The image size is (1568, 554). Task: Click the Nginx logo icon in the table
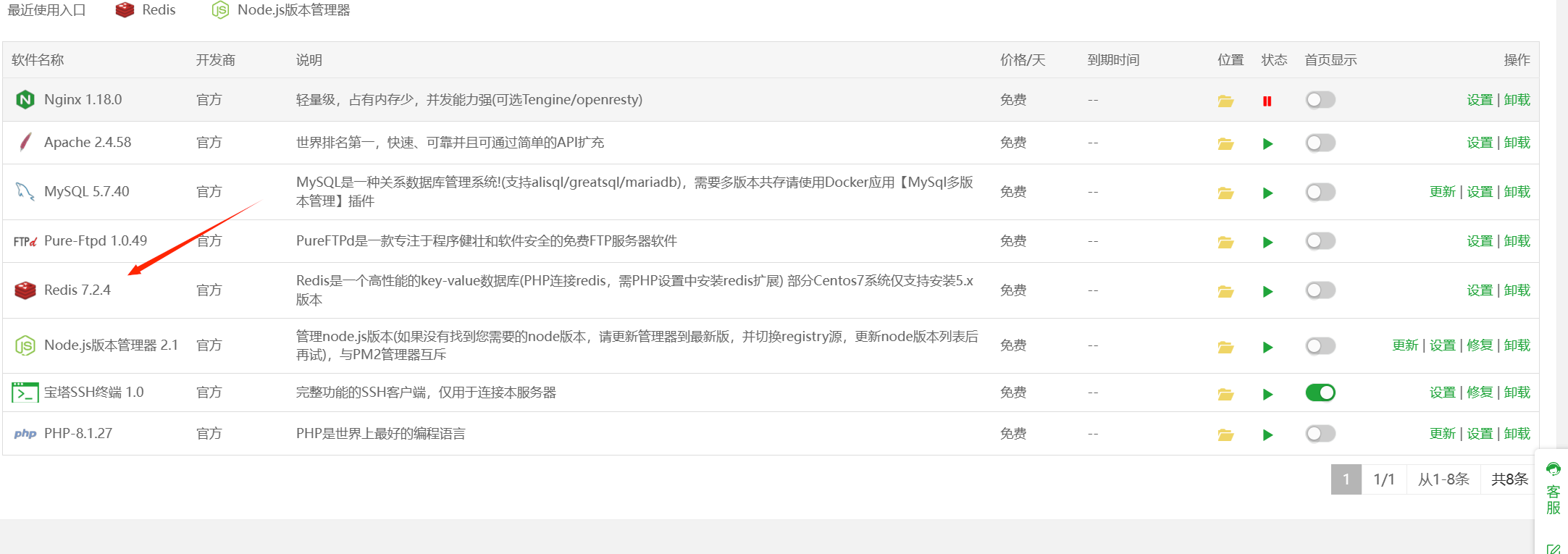pyautogui.click(x=25, y=99)
